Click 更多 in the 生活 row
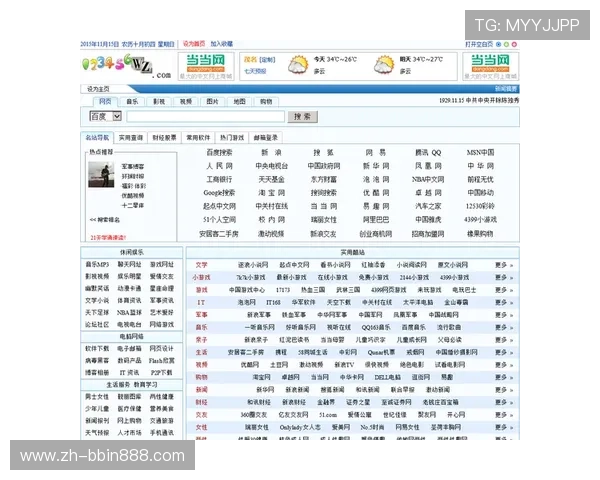The height and width of the screenshot is (480, 600). point(504,352)
